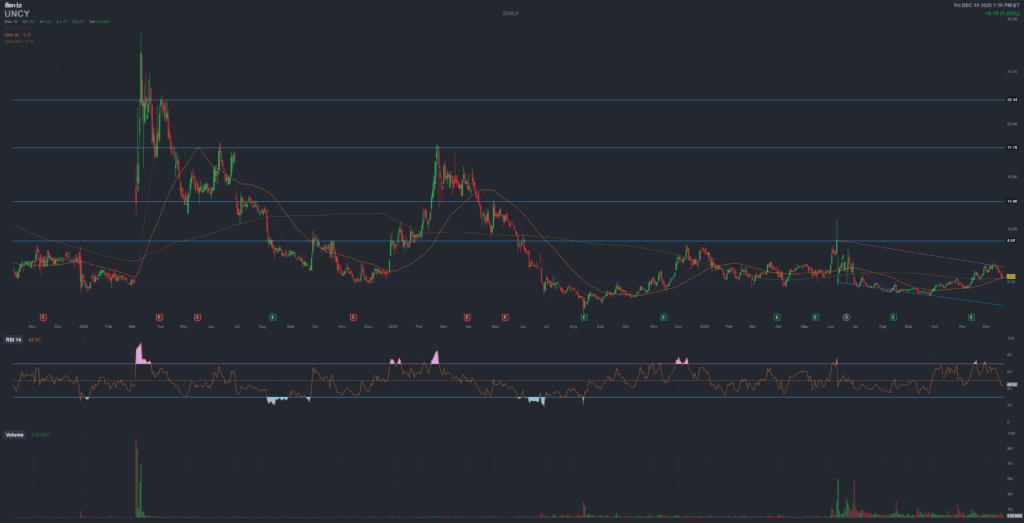Open the DAILY timeframe selector
Screen dimensions: 1024x523
click(x=511, y=13)
